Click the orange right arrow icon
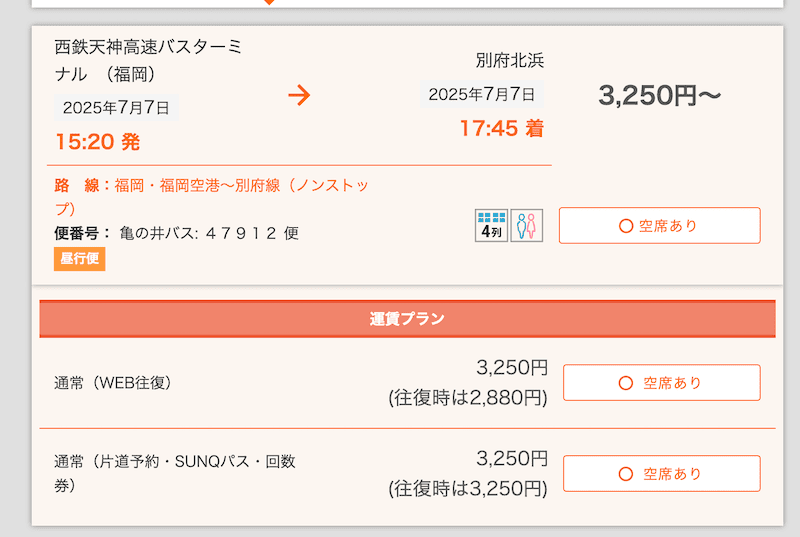This screenshot has width=800, height=537. (x=299, y=95)
